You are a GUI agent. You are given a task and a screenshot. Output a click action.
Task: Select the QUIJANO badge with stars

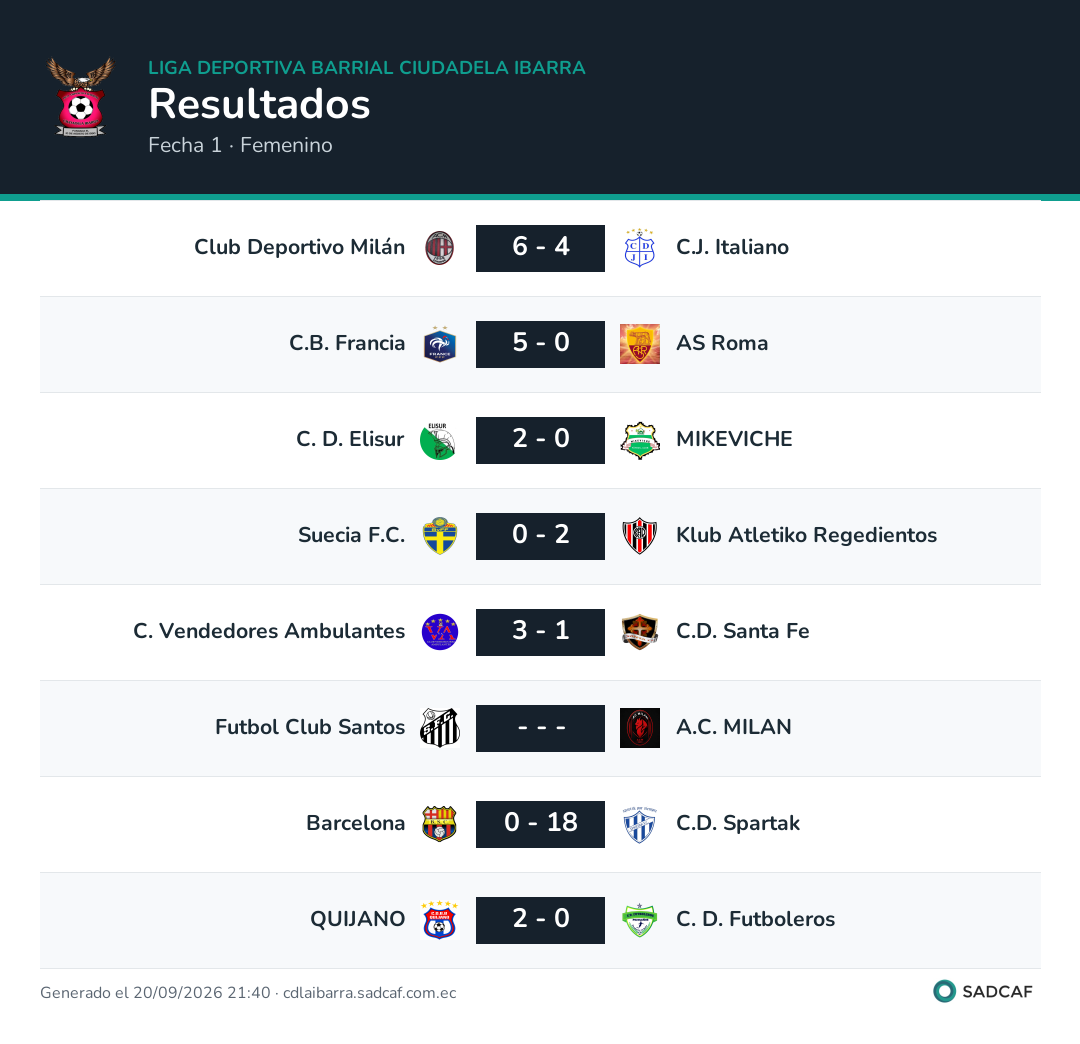(x=439, y=920)
